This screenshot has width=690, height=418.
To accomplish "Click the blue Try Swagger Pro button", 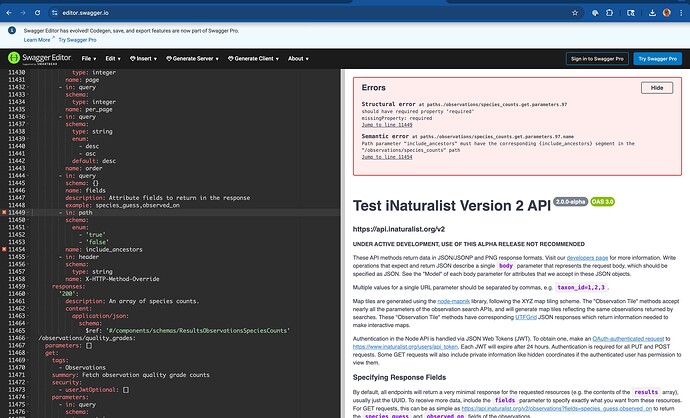I will [657, 59].
